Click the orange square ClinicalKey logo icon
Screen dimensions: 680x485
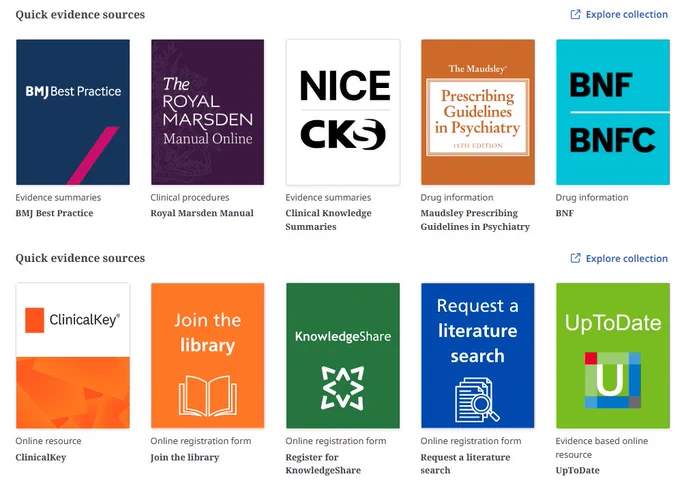[x=34, y=320]
